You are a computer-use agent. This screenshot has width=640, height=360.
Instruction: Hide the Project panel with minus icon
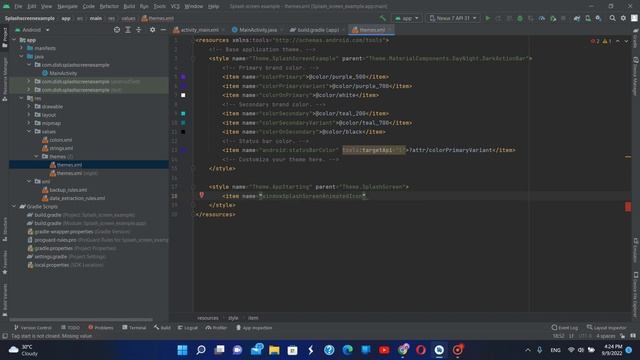(163, 30)
